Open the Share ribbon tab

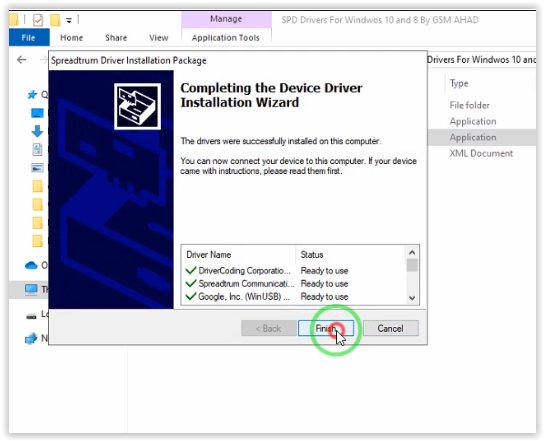click(x=116, y=37)
